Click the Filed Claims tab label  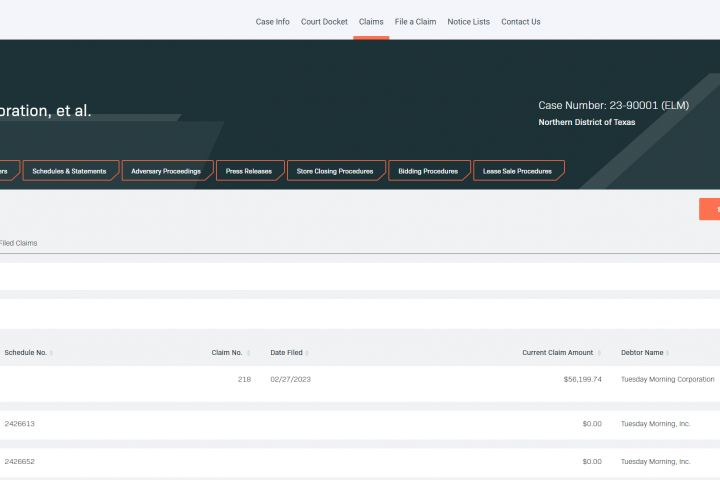[x=18, y=243]
